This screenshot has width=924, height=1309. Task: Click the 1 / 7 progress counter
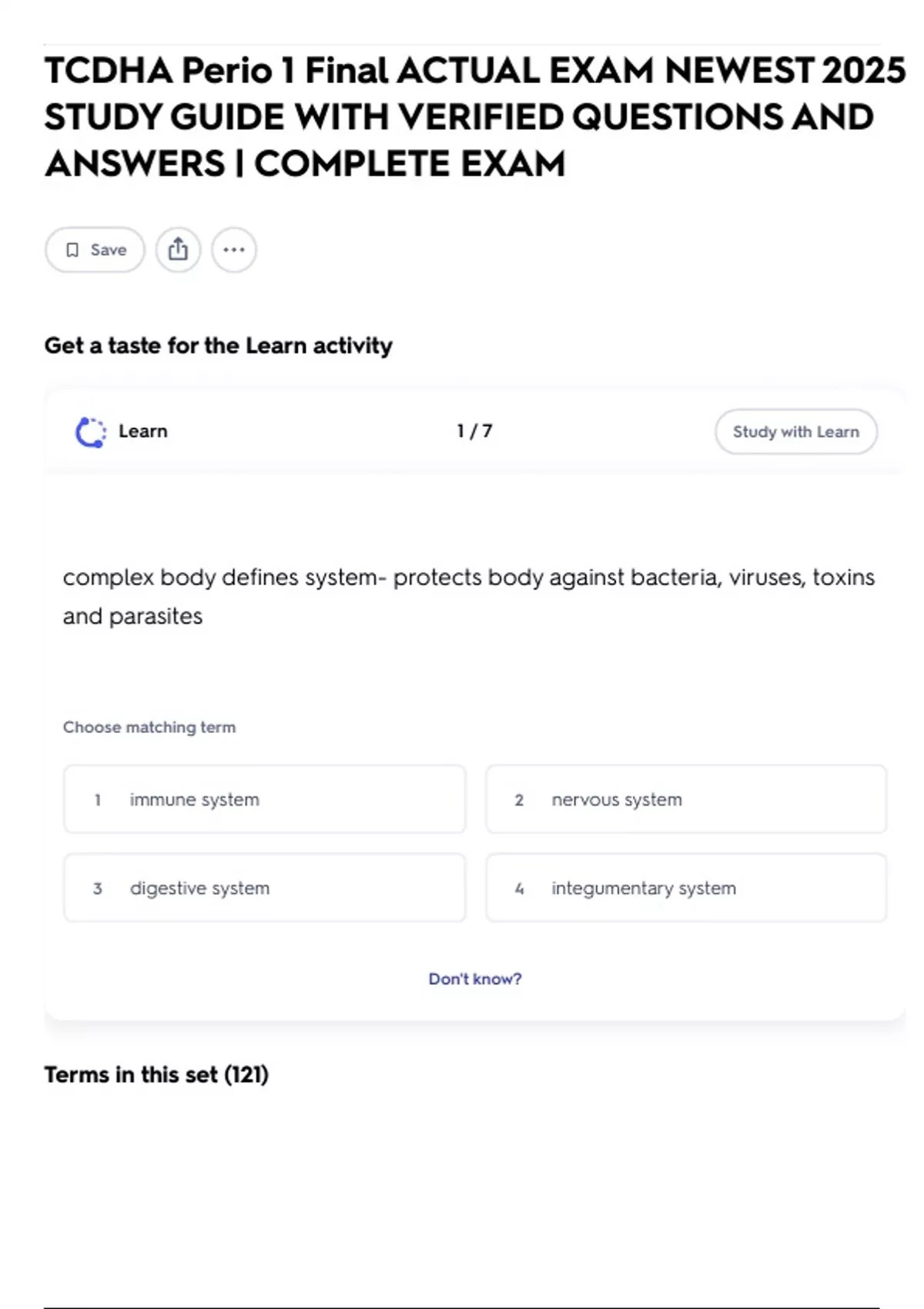(474, 431)
